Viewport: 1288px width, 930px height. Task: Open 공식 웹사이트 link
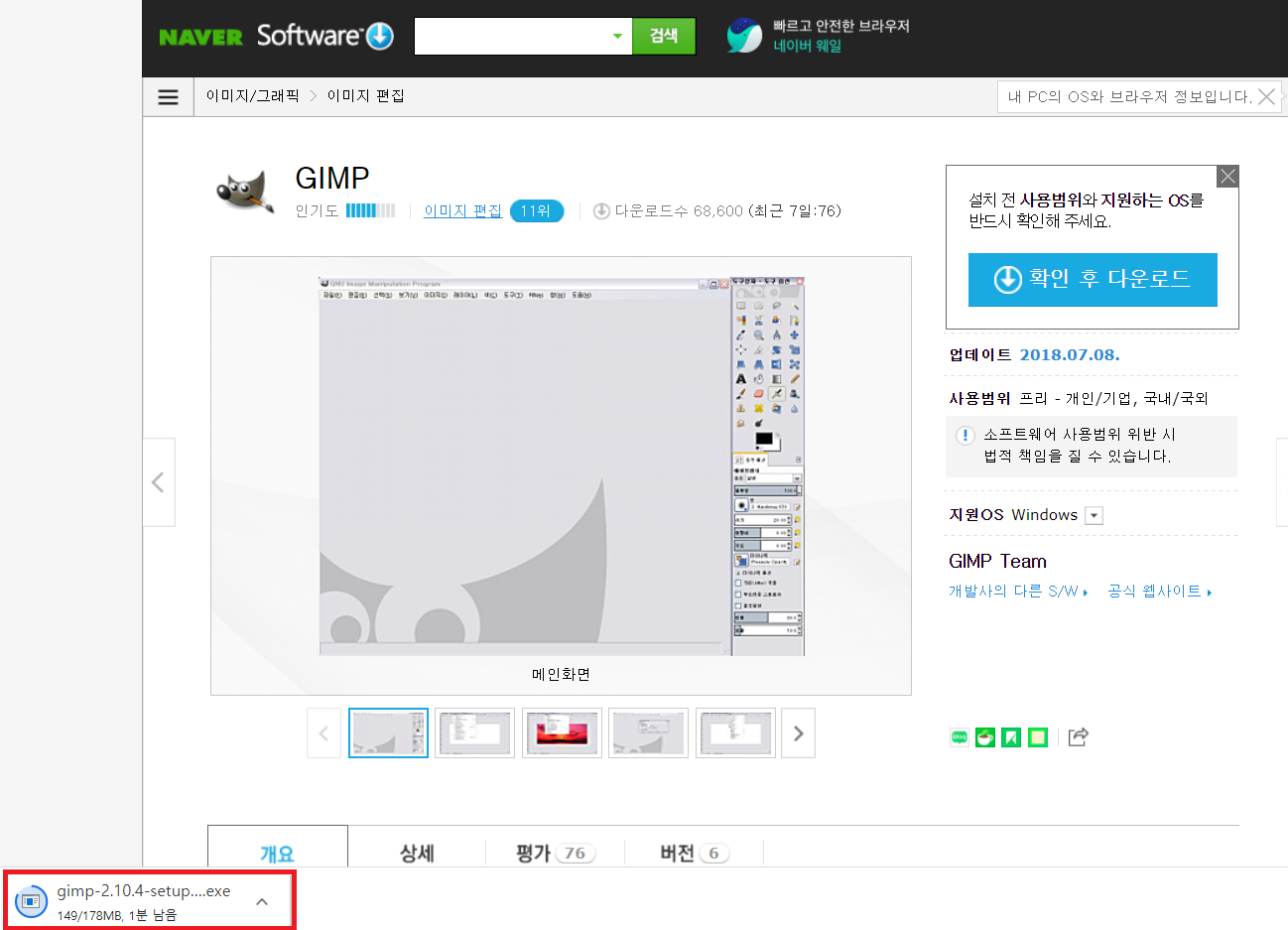coord(1159,591)
